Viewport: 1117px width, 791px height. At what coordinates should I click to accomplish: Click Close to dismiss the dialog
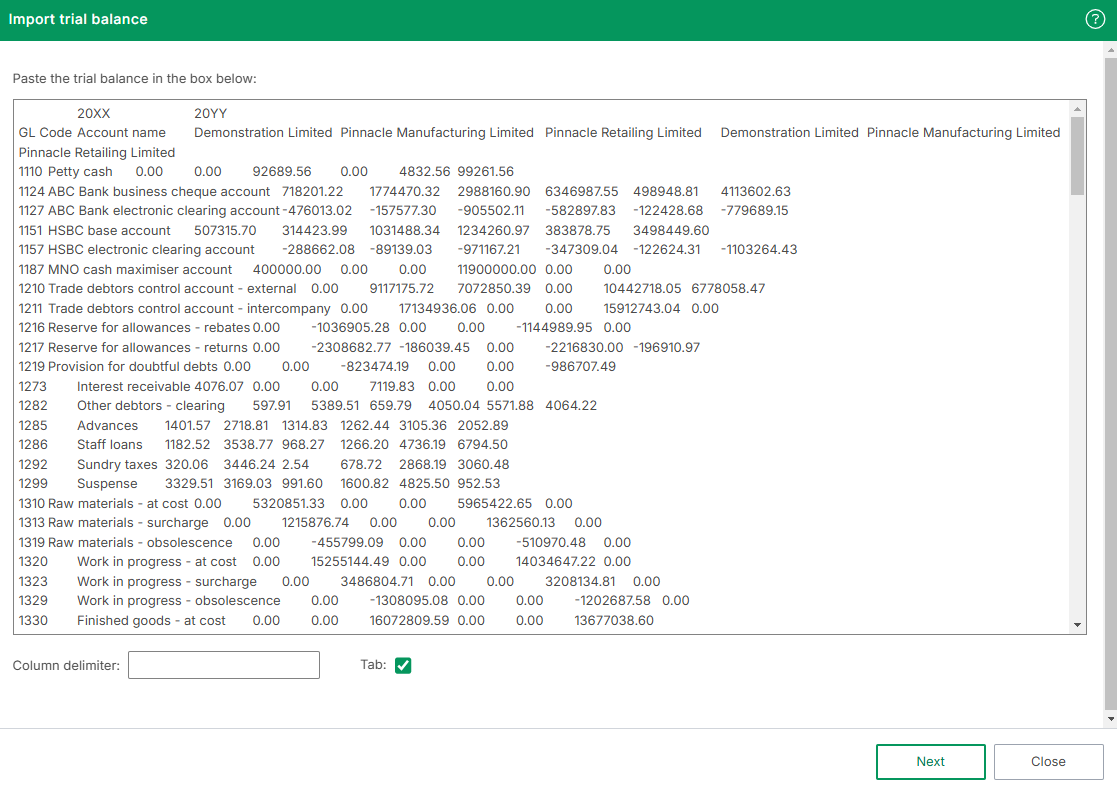[x=1048, y=761]
